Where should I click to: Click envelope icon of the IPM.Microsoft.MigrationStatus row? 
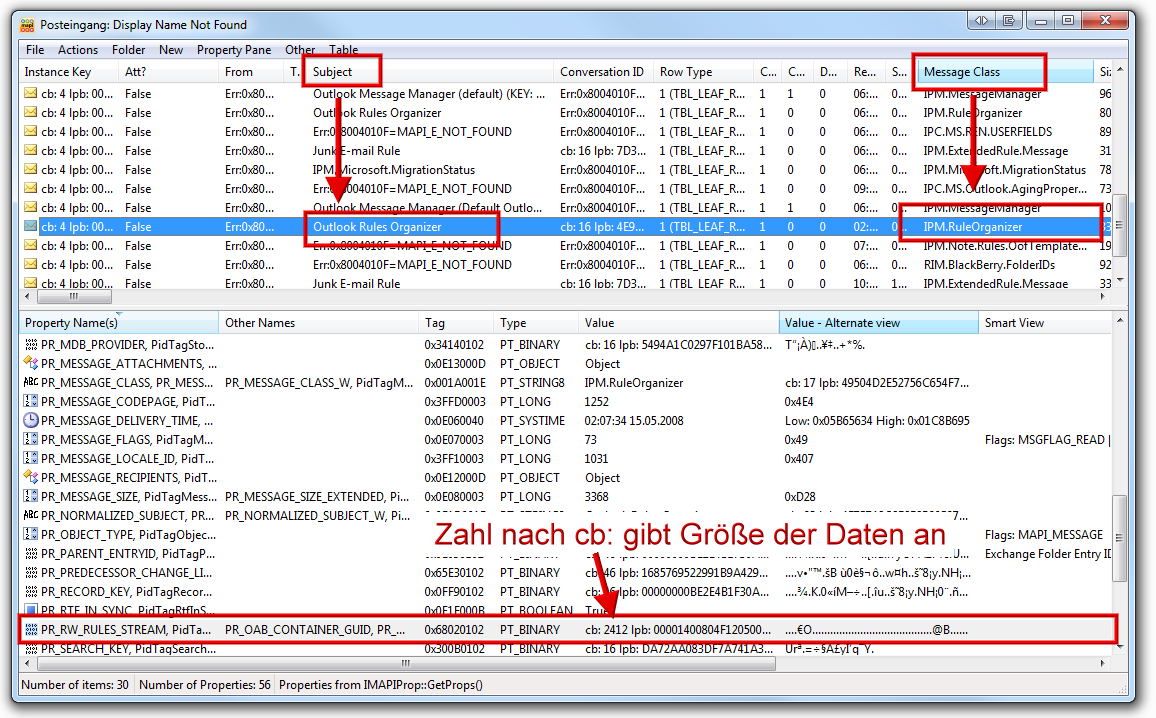click(x=31, y=170)
